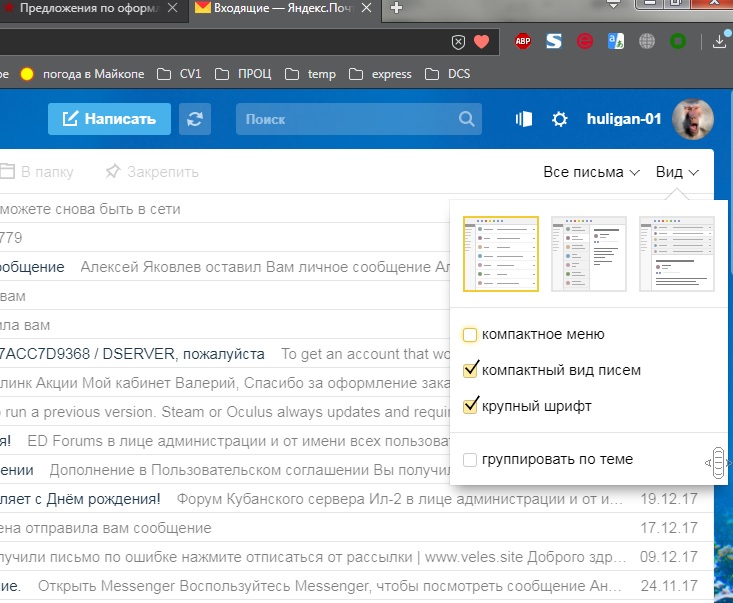Open the Дополнение в Пользовательском соглашении email
Viewport: 733px width, 603px height.
224,470
